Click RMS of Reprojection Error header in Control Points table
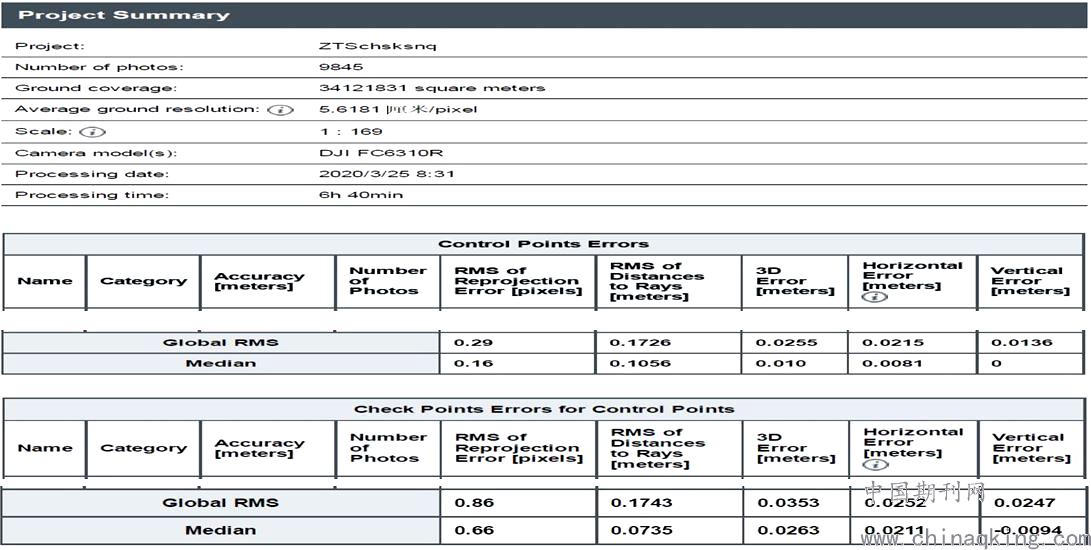The height and width of the screenshot is (550, 1091). coord(518,281)
